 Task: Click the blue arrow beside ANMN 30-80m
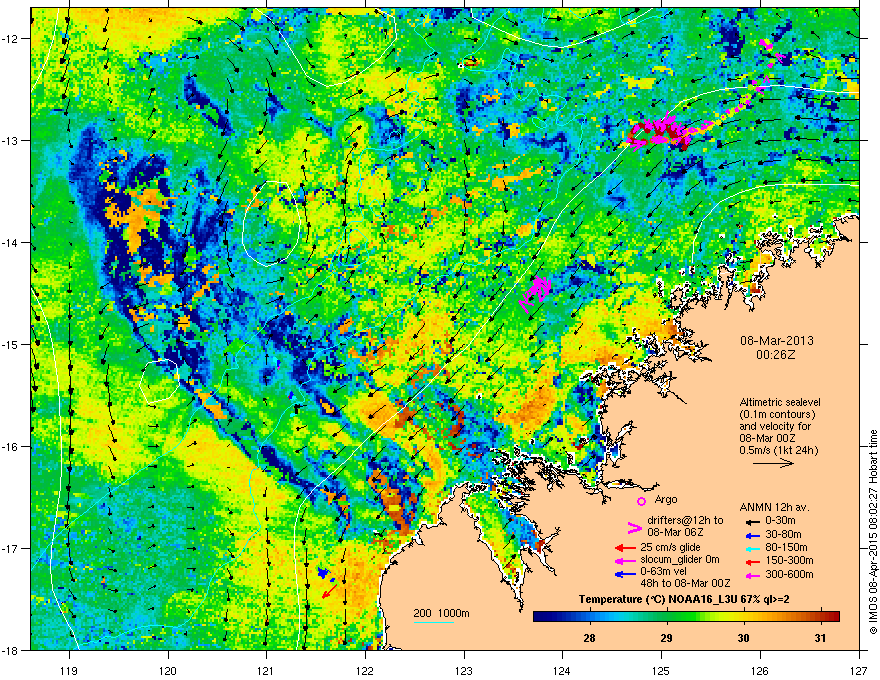tap(752, 535)
